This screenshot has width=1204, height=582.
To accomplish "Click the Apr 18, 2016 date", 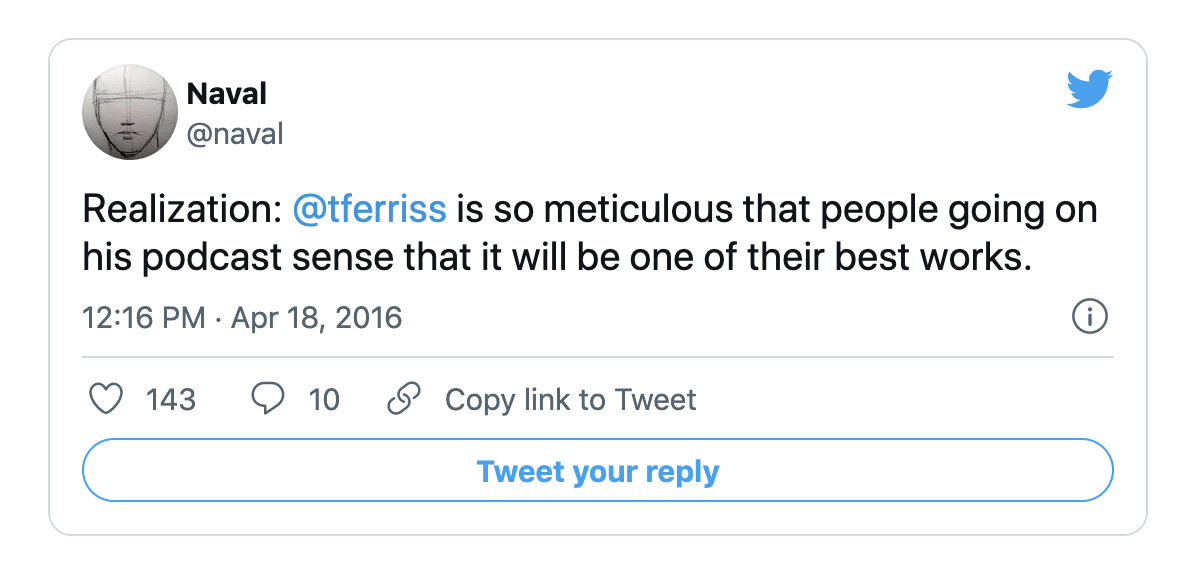I will pos(316,319).
